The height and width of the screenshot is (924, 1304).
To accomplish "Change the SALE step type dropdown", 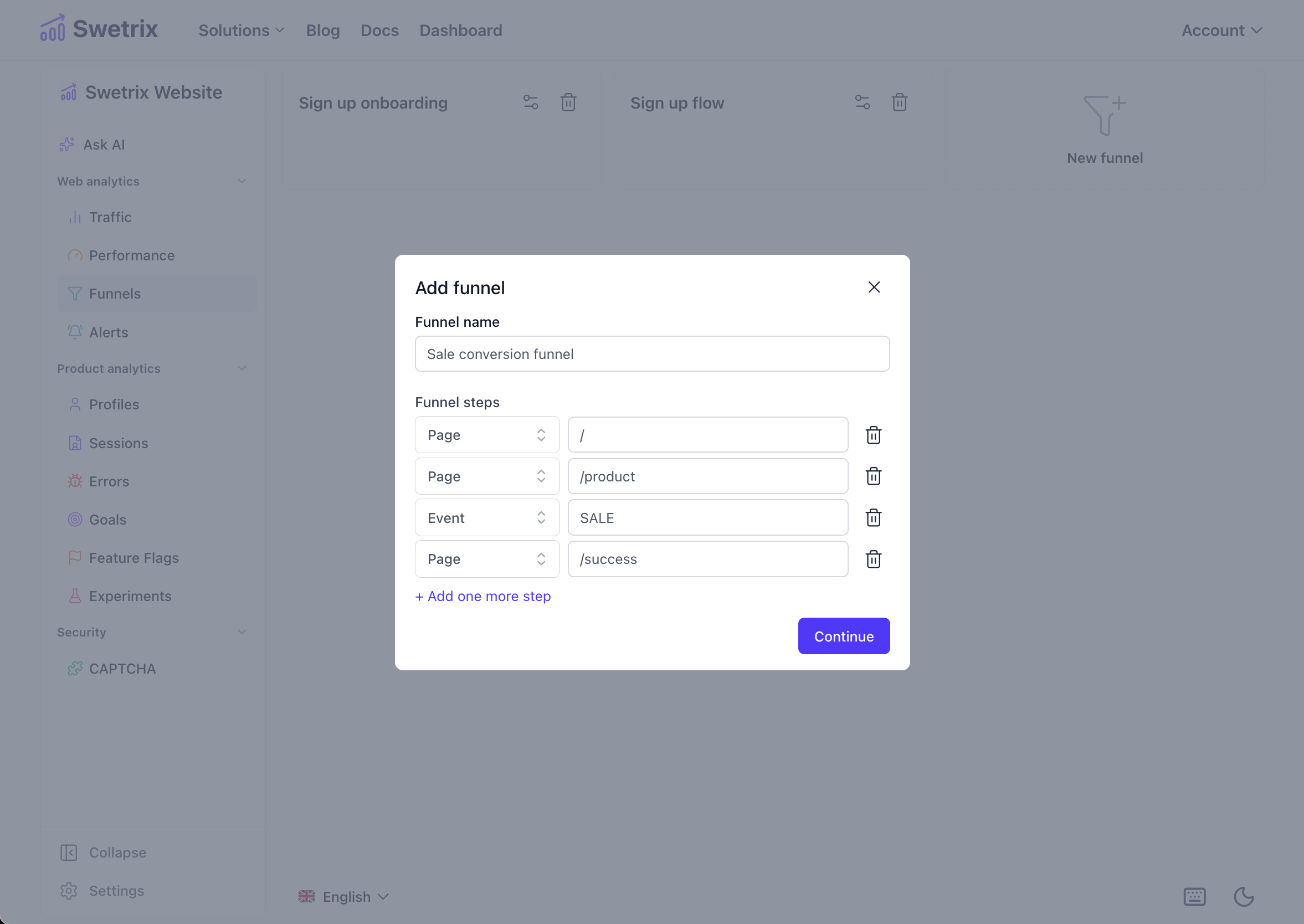I will [x=487, y=517].
